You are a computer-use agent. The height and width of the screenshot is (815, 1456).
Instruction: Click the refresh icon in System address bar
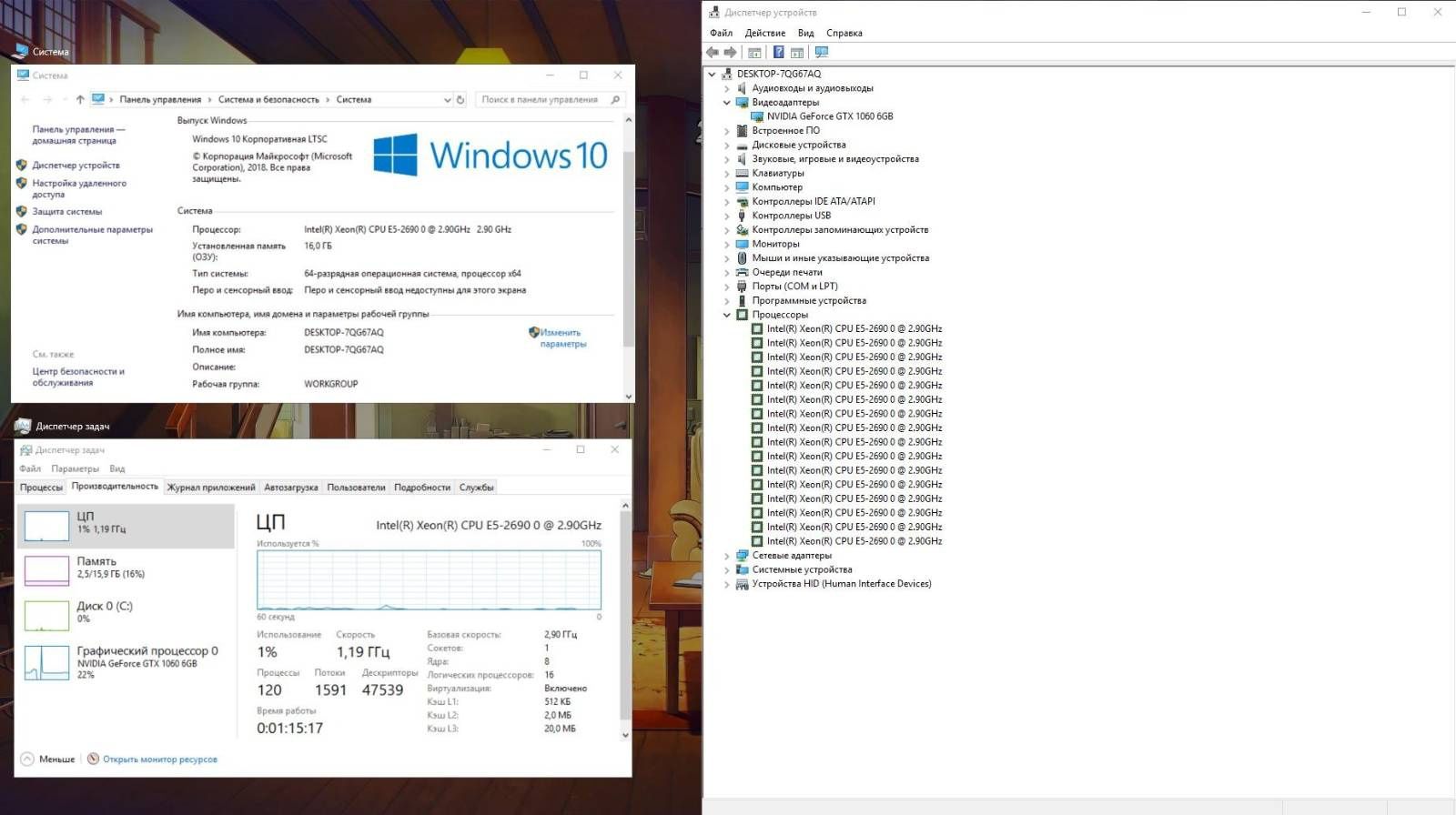(x=460, y=100)
